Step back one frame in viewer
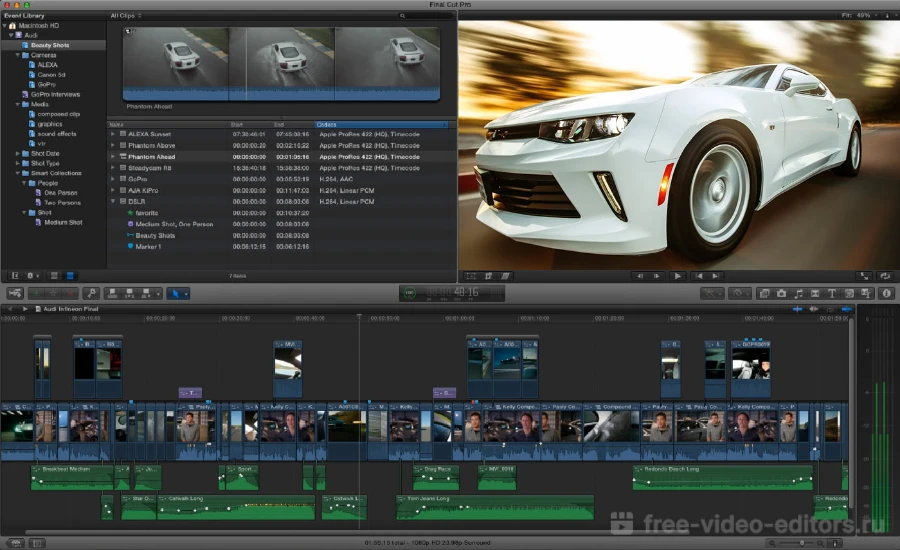900x550 pixels. (x=640, y=276)
